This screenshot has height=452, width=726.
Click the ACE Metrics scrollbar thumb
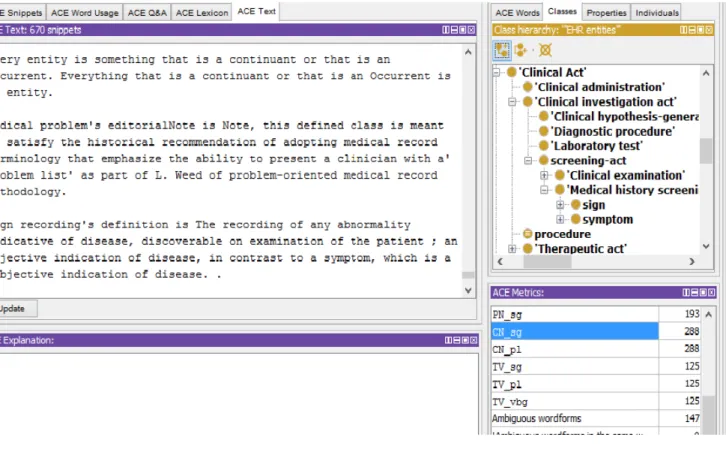708,414
